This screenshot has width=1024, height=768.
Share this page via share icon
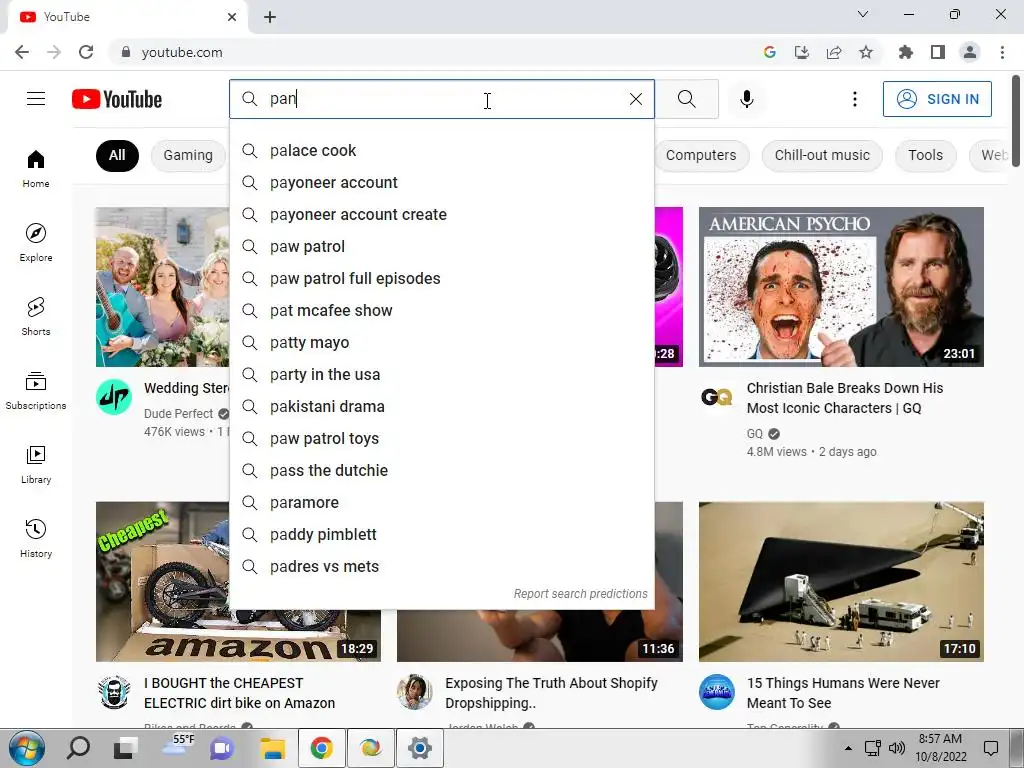(834, 52)
